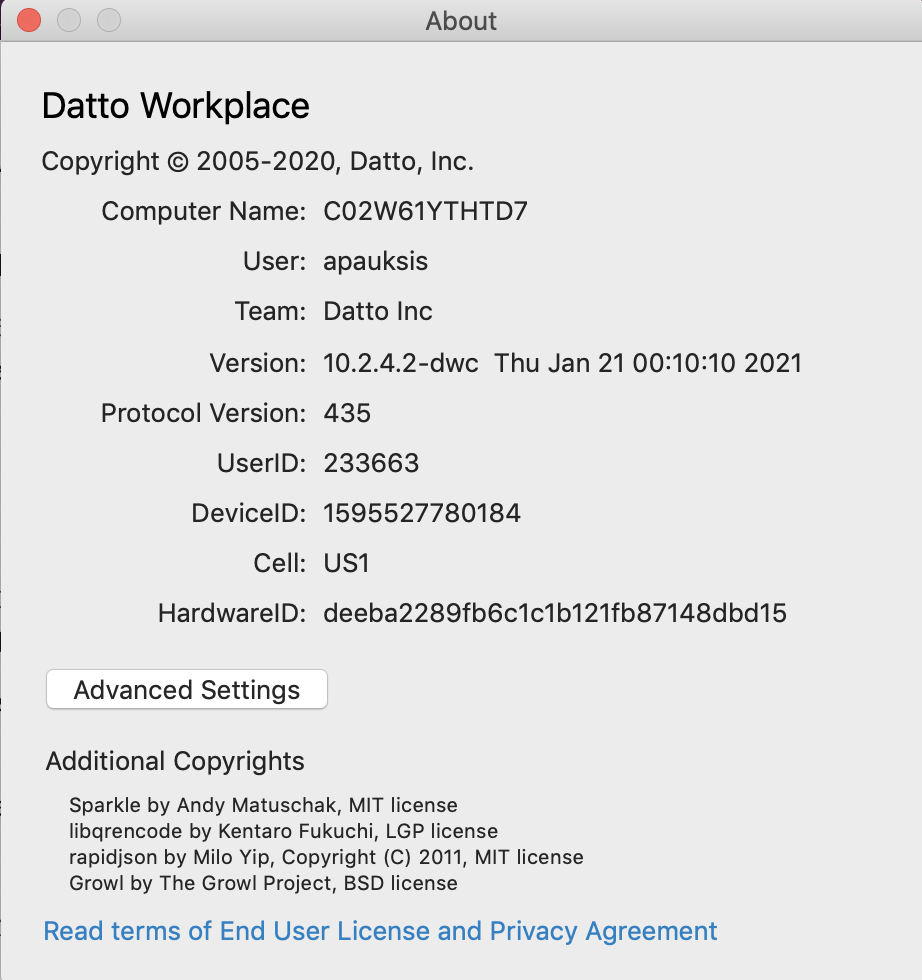Click the Protocol Version value 435

coord(347,413)
